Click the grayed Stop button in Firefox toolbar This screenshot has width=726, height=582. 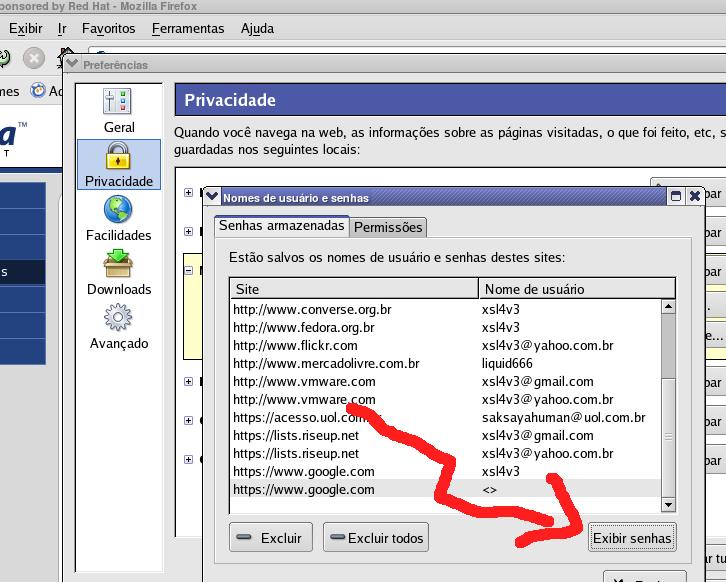(34, 58)
